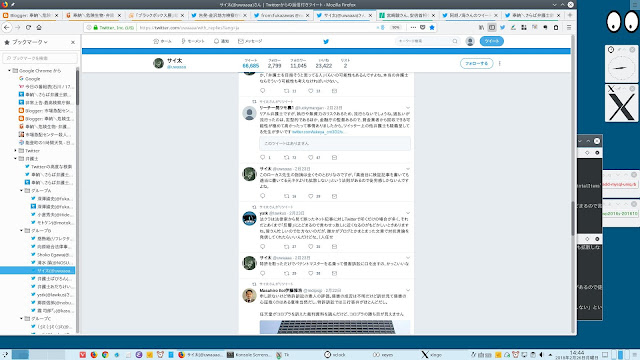Collapse the 弁護士 bookmarks folder
This screenshot has height=360, width=640.
(x=16, y=158)
